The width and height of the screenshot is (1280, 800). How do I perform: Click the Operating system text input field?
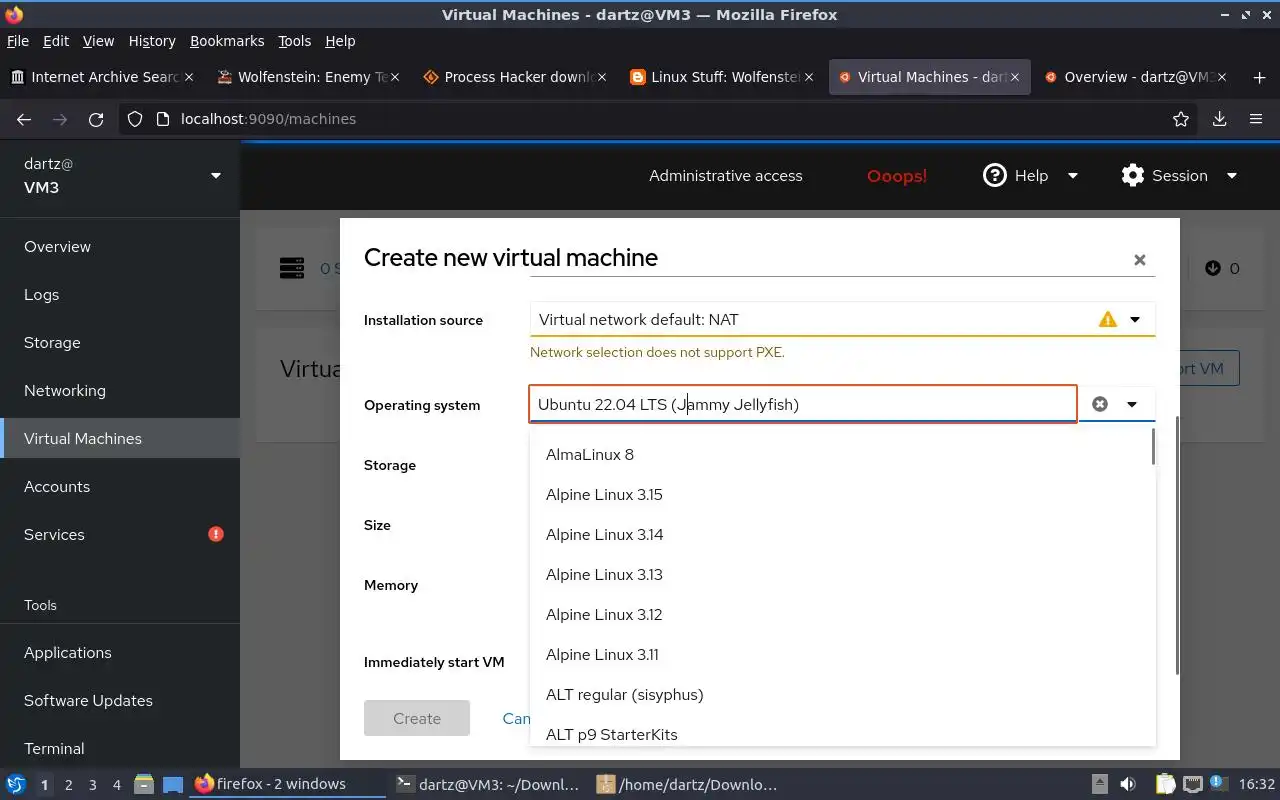click(803, 404)
